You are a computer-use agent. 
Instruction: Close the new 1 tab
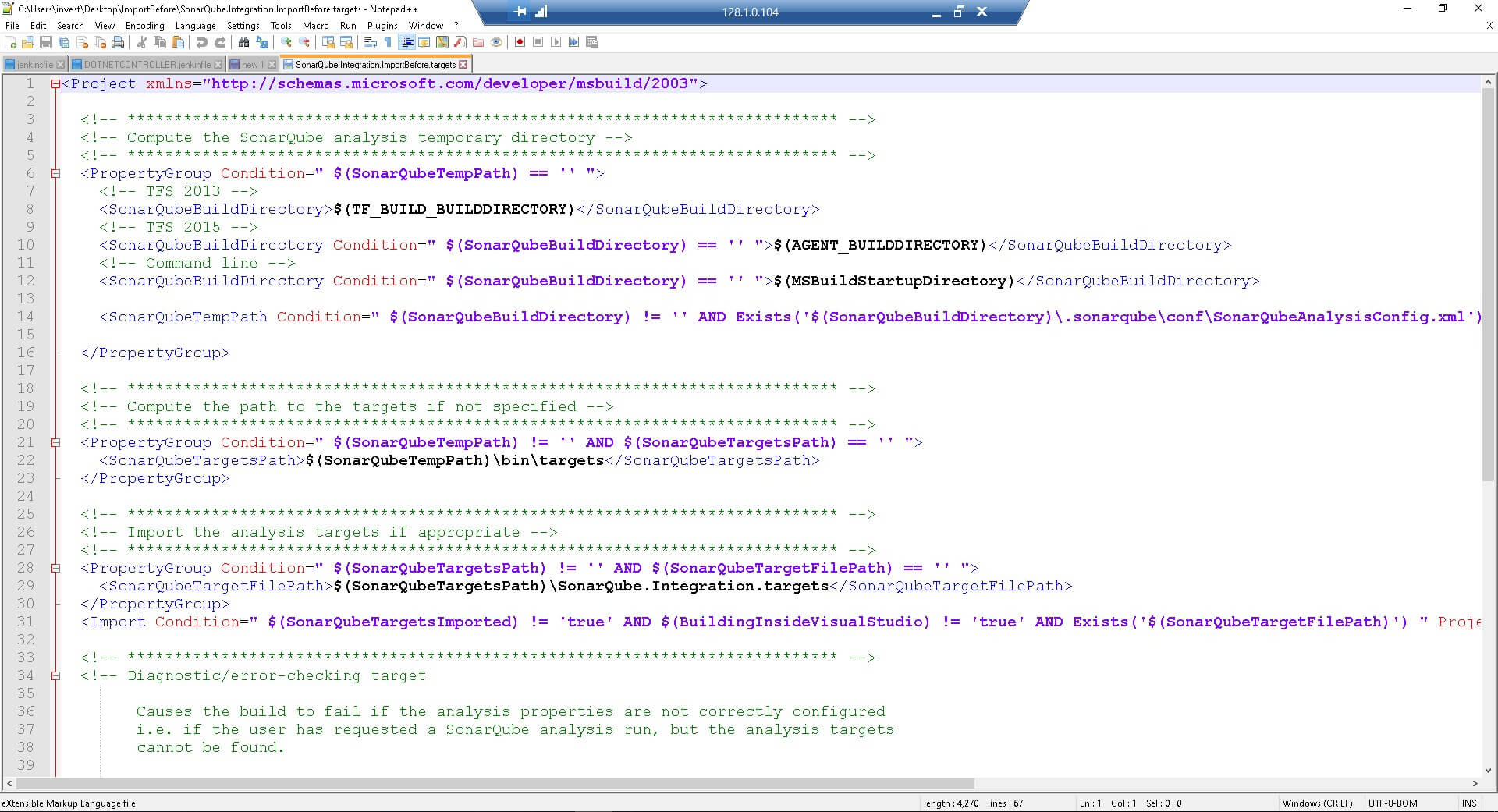272,65
